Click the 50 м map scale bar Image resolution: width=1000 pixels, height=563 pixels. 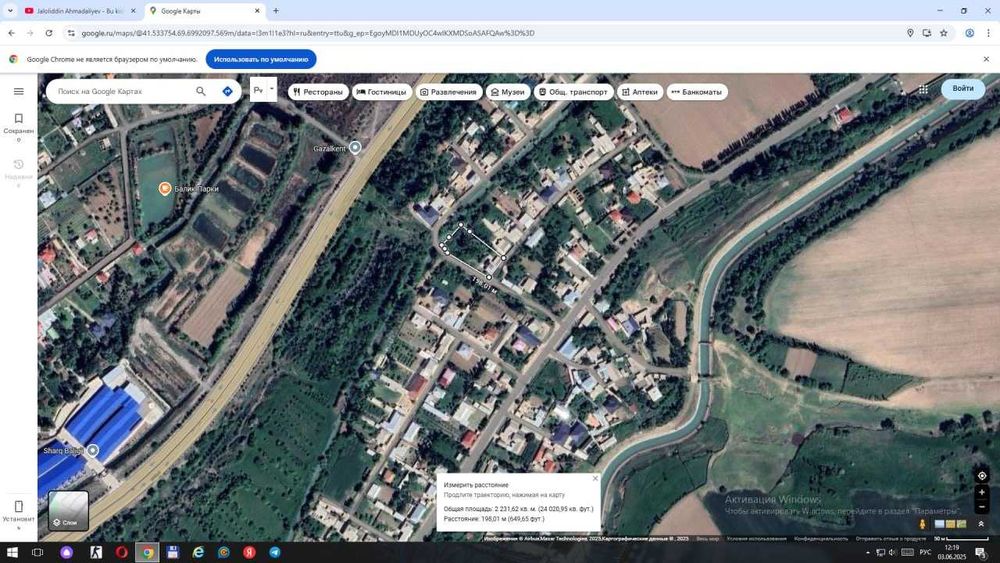tap(960, 539)
